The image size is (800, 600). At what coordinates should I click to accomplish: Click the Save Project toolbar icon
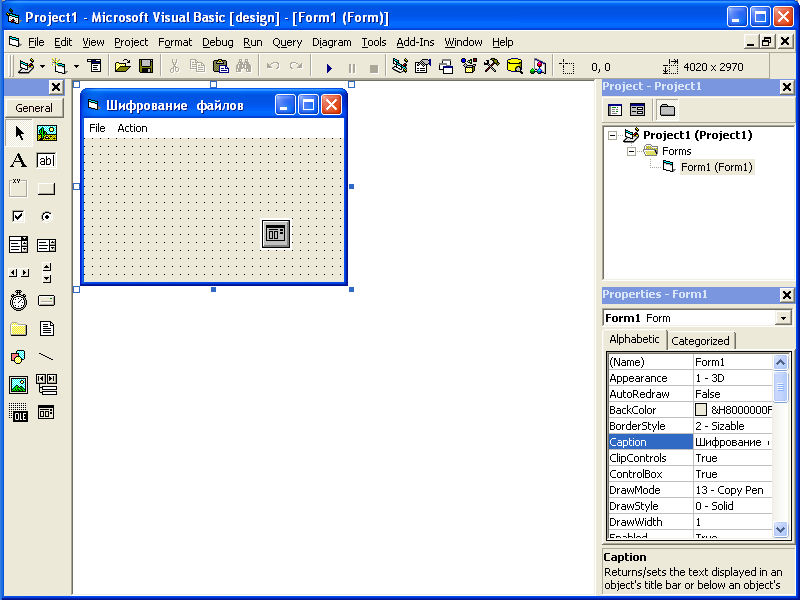pyautogui.click(x=146, y=66)
